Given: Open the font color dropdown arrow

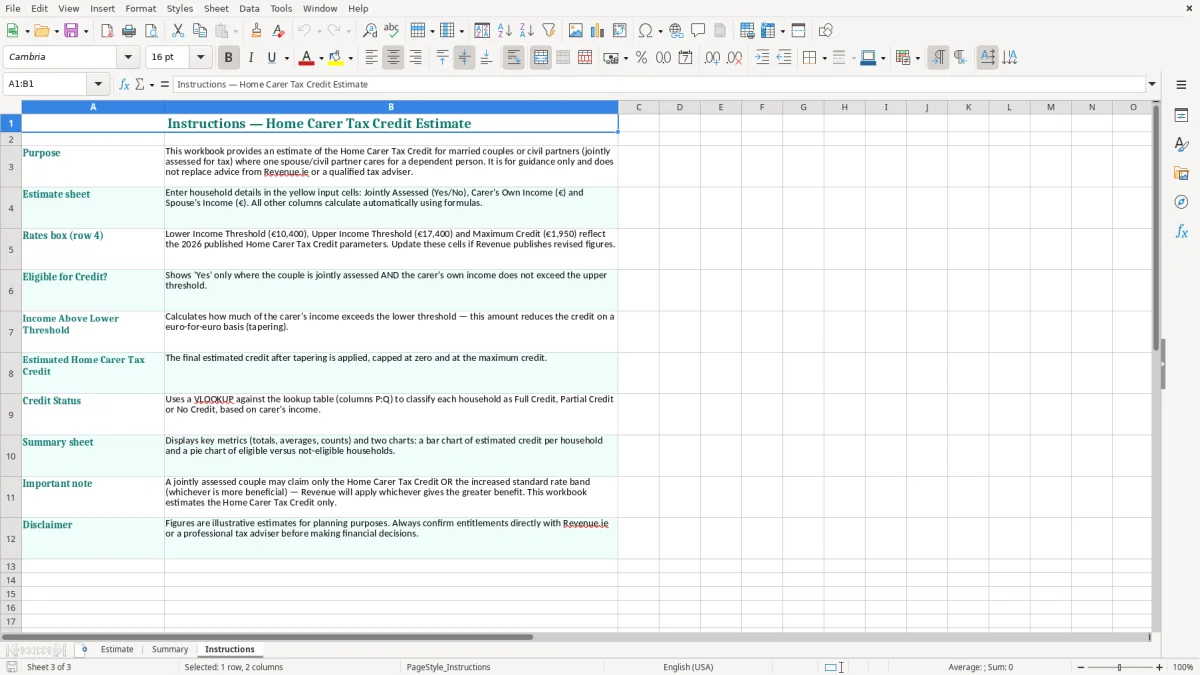Looking at the screenshot, I should 321,59.
